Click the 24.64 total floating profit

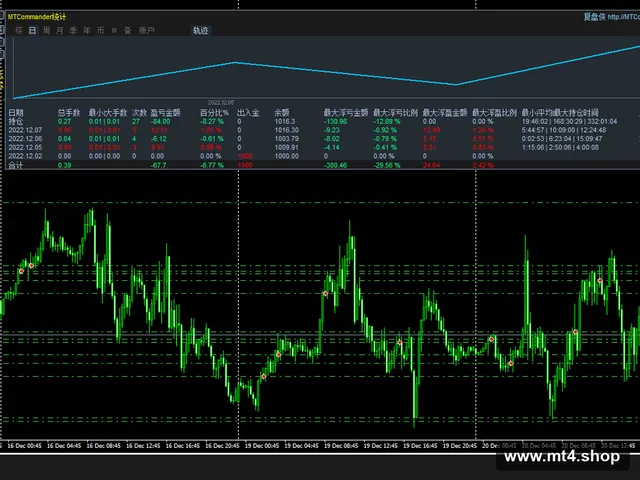tap(431, 165)
